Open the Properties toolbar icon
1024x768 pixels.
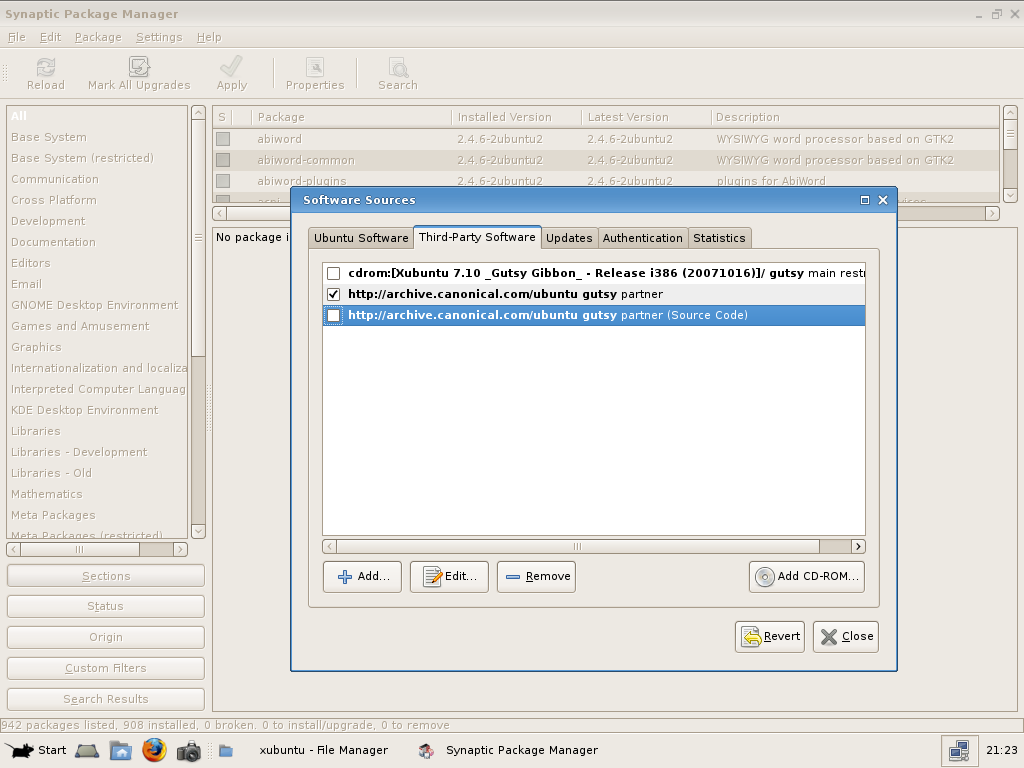(x=315, y=67)
